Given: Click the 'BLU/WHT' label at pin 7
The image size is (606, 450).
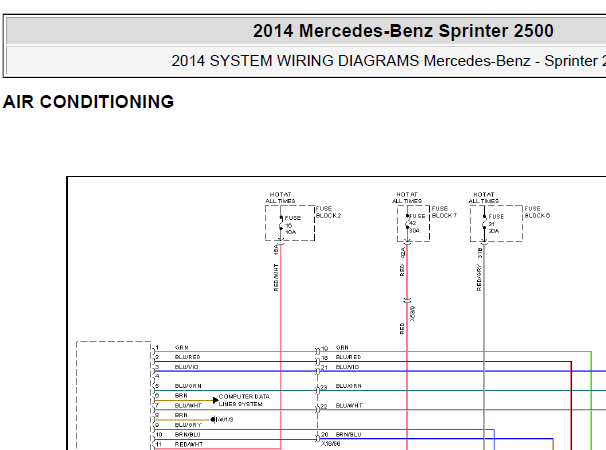Looking at the screenshot, I should (x=188, y=406).
